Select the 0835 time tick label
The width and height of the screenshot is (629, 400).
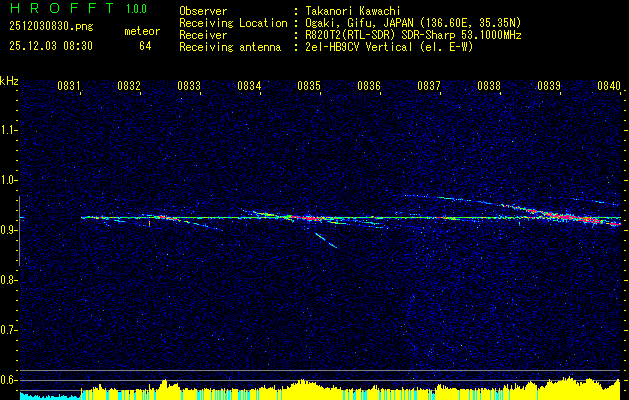click(309, 85)
